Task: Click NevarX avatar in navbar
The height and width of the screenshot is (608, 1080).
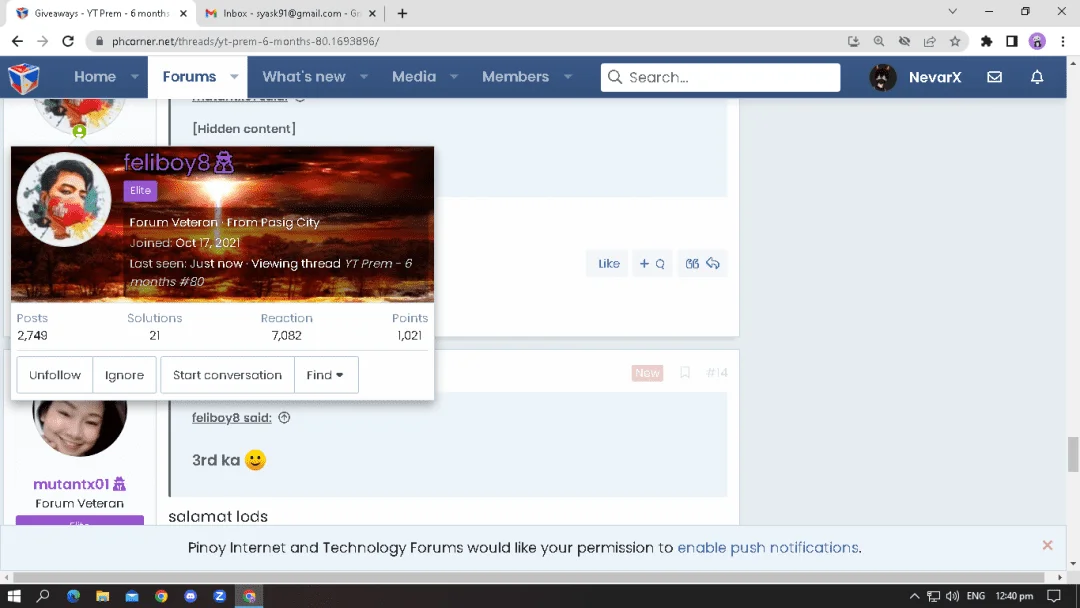Action: pos(882,77)
